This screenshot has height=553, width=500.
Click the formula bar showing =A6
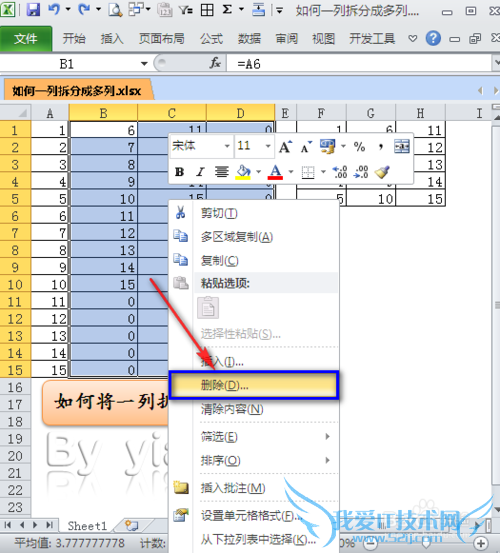(359, 64)
